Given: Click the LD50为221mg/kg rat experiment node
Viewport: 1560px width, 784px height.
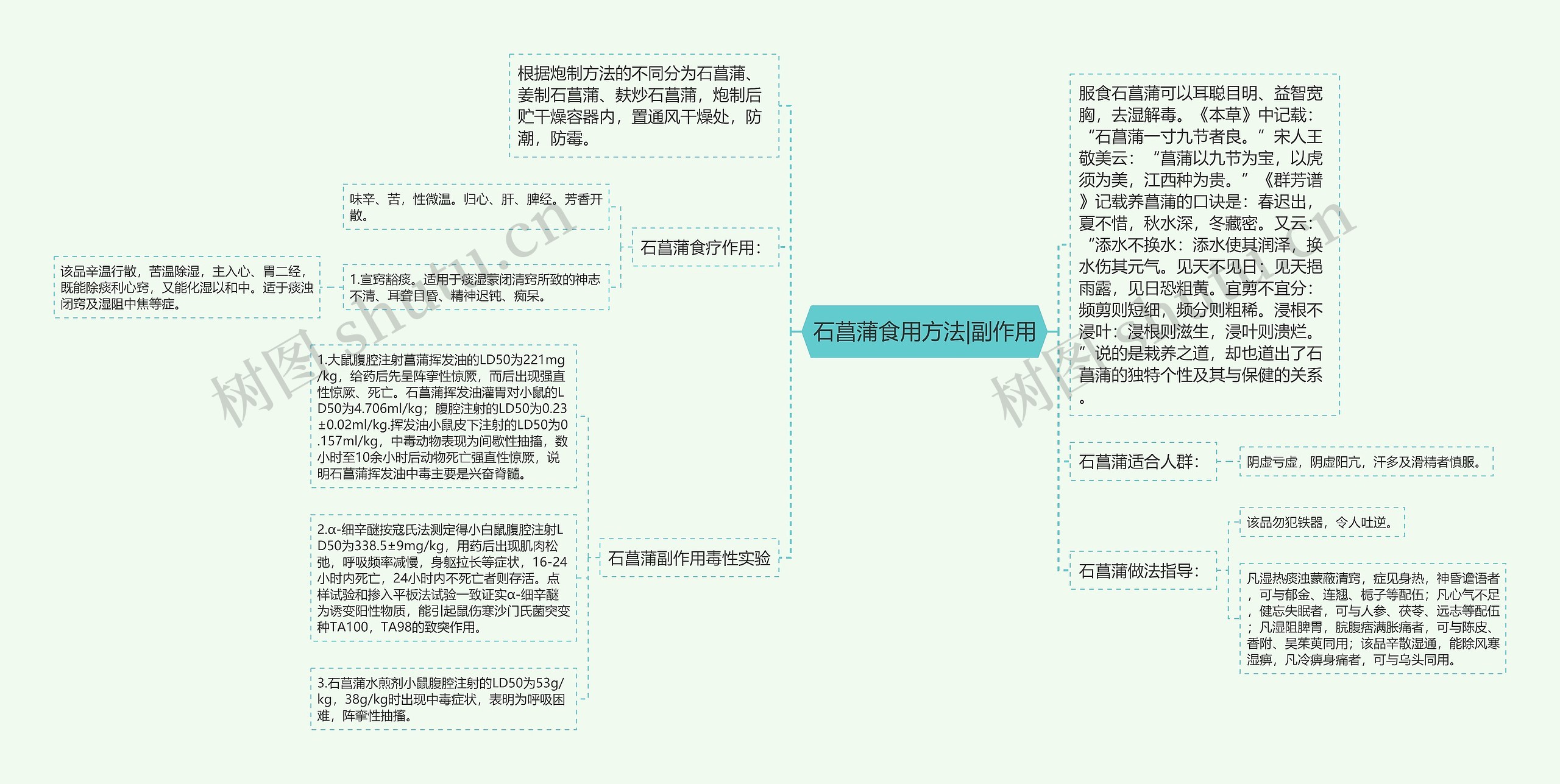Looking at the screenshot, I should [x=443, y=417].
